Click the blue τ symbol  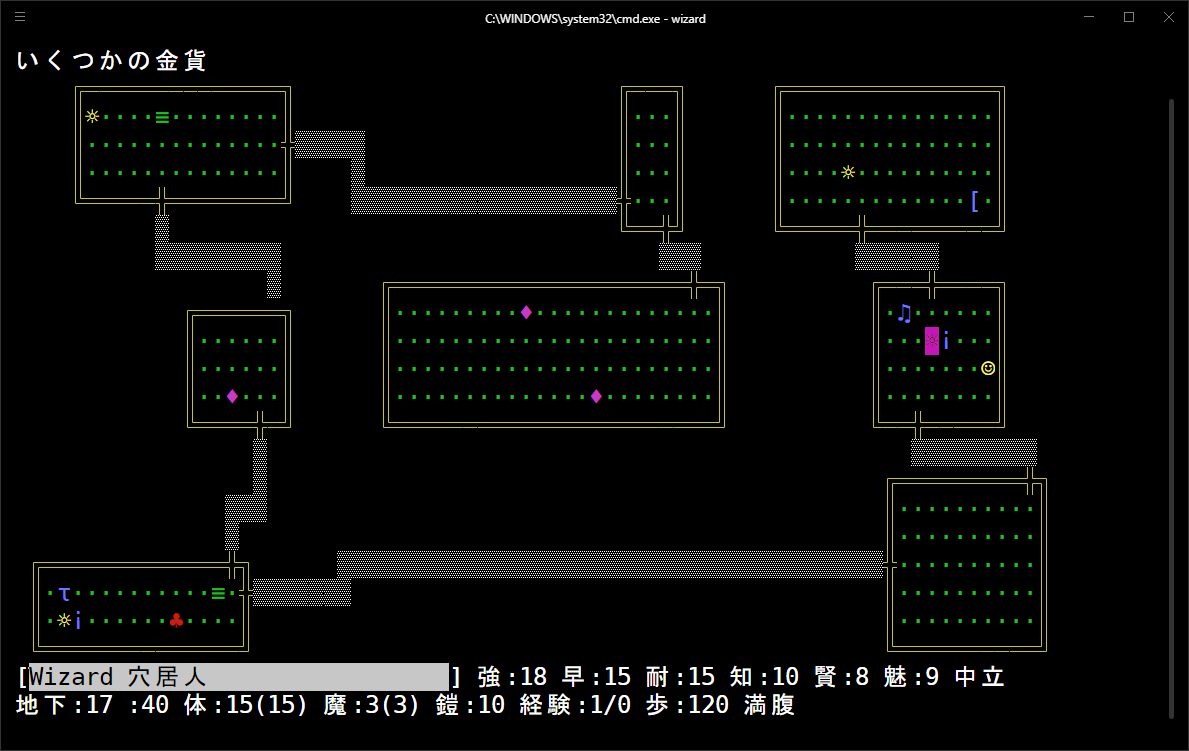(64, 593)
